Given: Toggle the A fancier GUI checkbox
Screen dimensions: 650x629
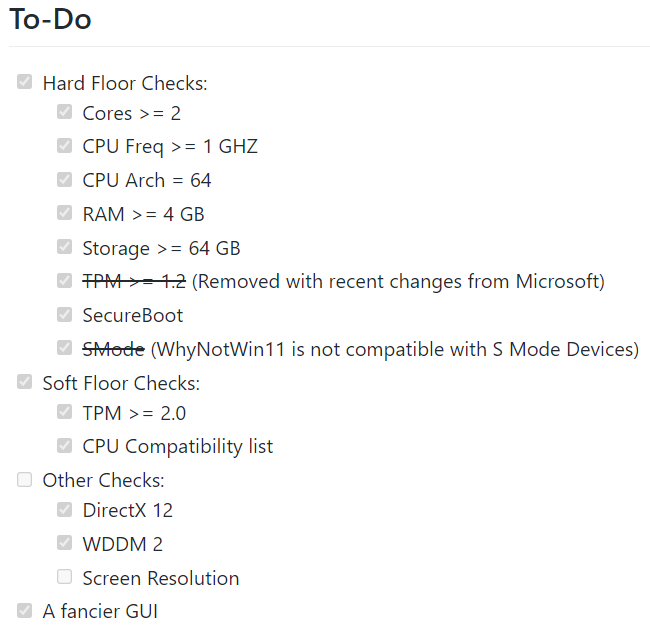Looking at the screenshot, I should click(x=25, y=610).
